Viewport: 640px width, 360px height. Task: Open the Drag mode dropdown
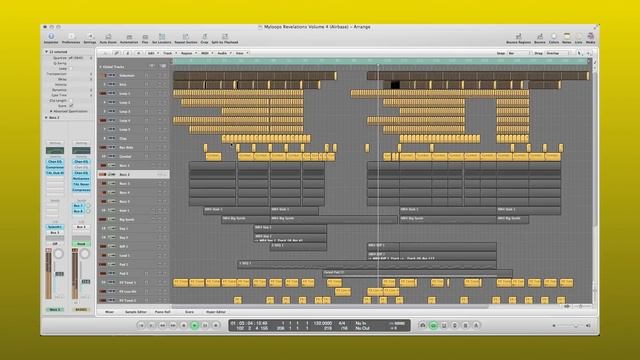557,53
